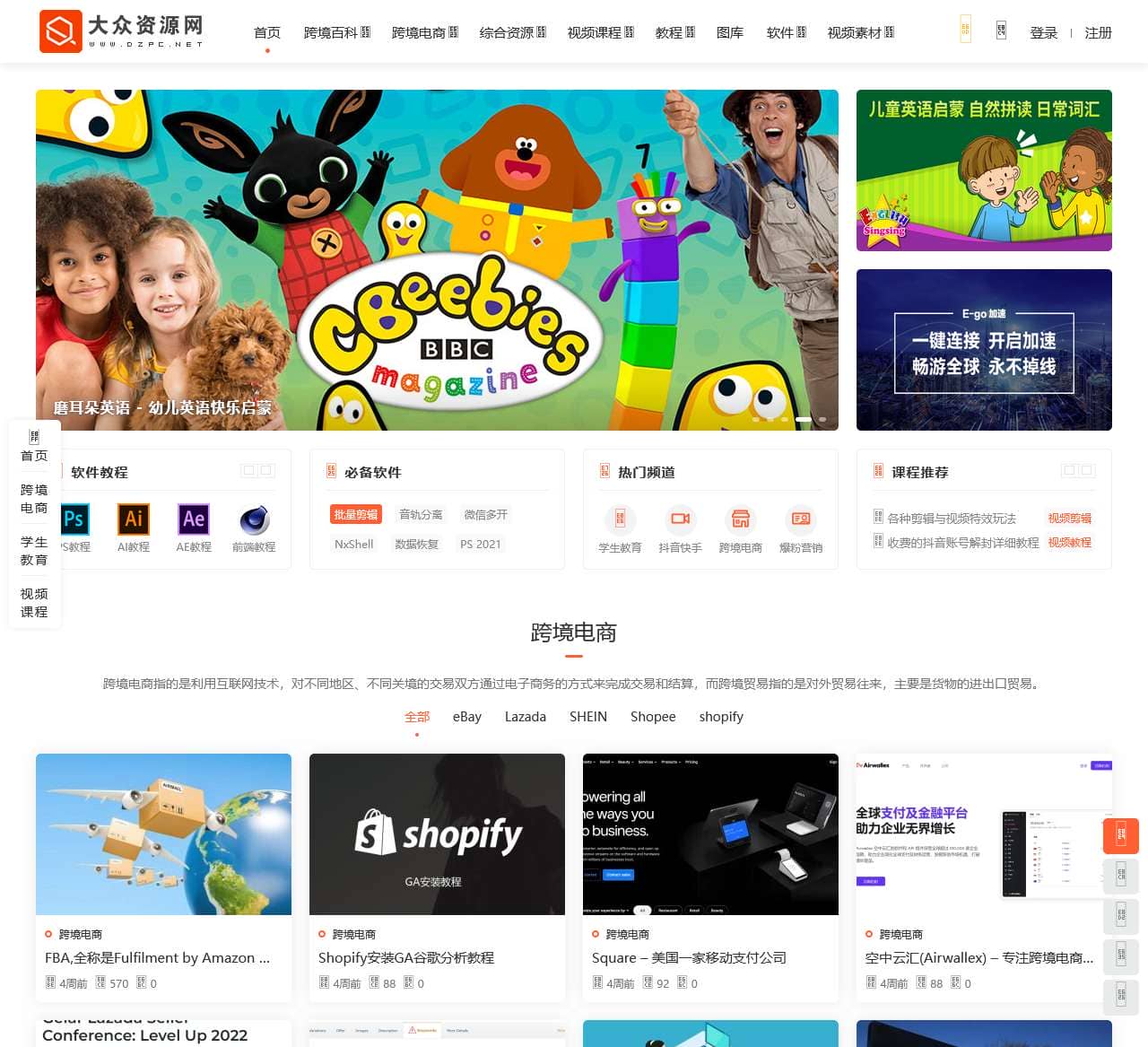
Task: Open 图库 in top navigation
Action: point(730,32)
